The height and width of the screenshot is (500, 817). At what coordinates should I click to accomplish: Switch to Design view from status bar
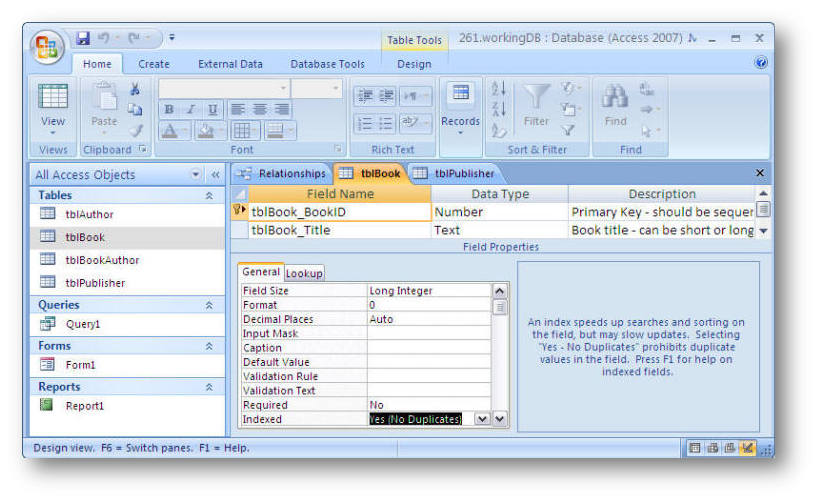click(x=747, y=448)
